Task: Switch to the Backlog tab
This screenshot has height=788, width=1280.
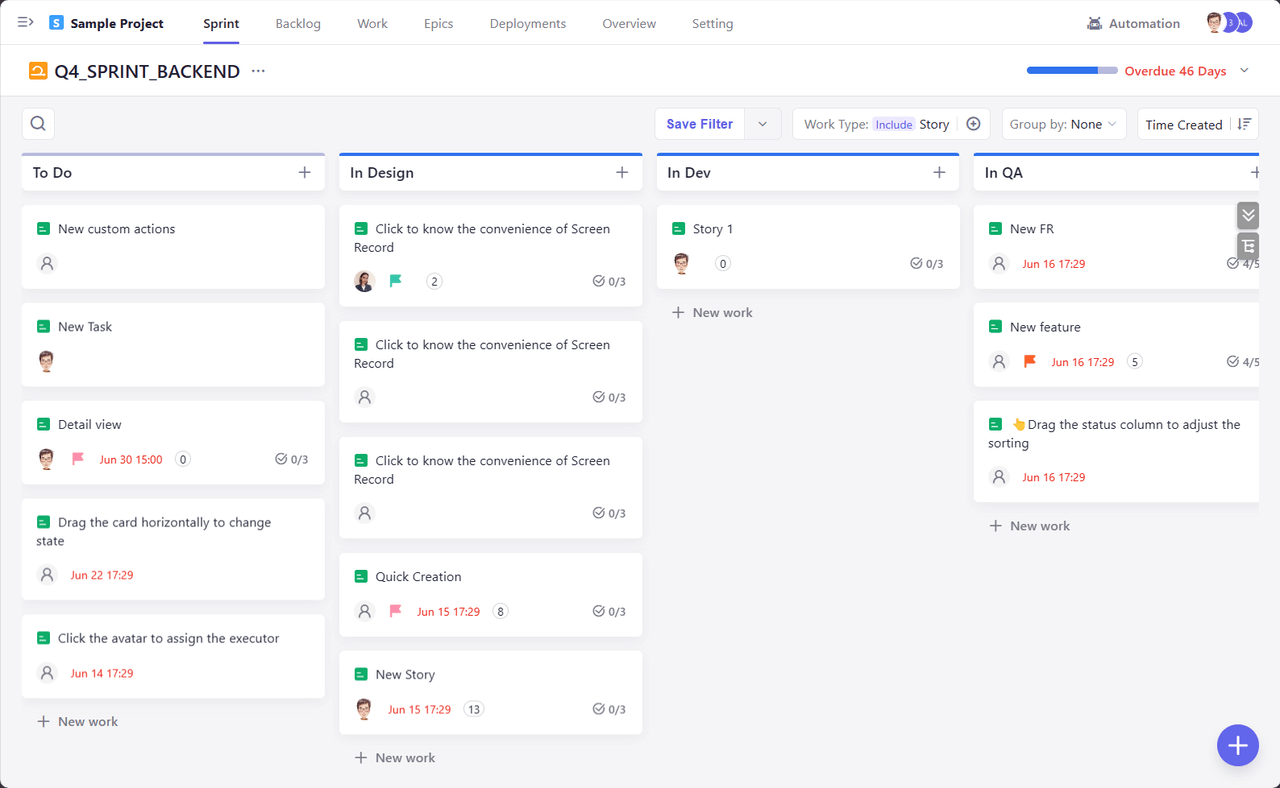Action: click(298, 22)
